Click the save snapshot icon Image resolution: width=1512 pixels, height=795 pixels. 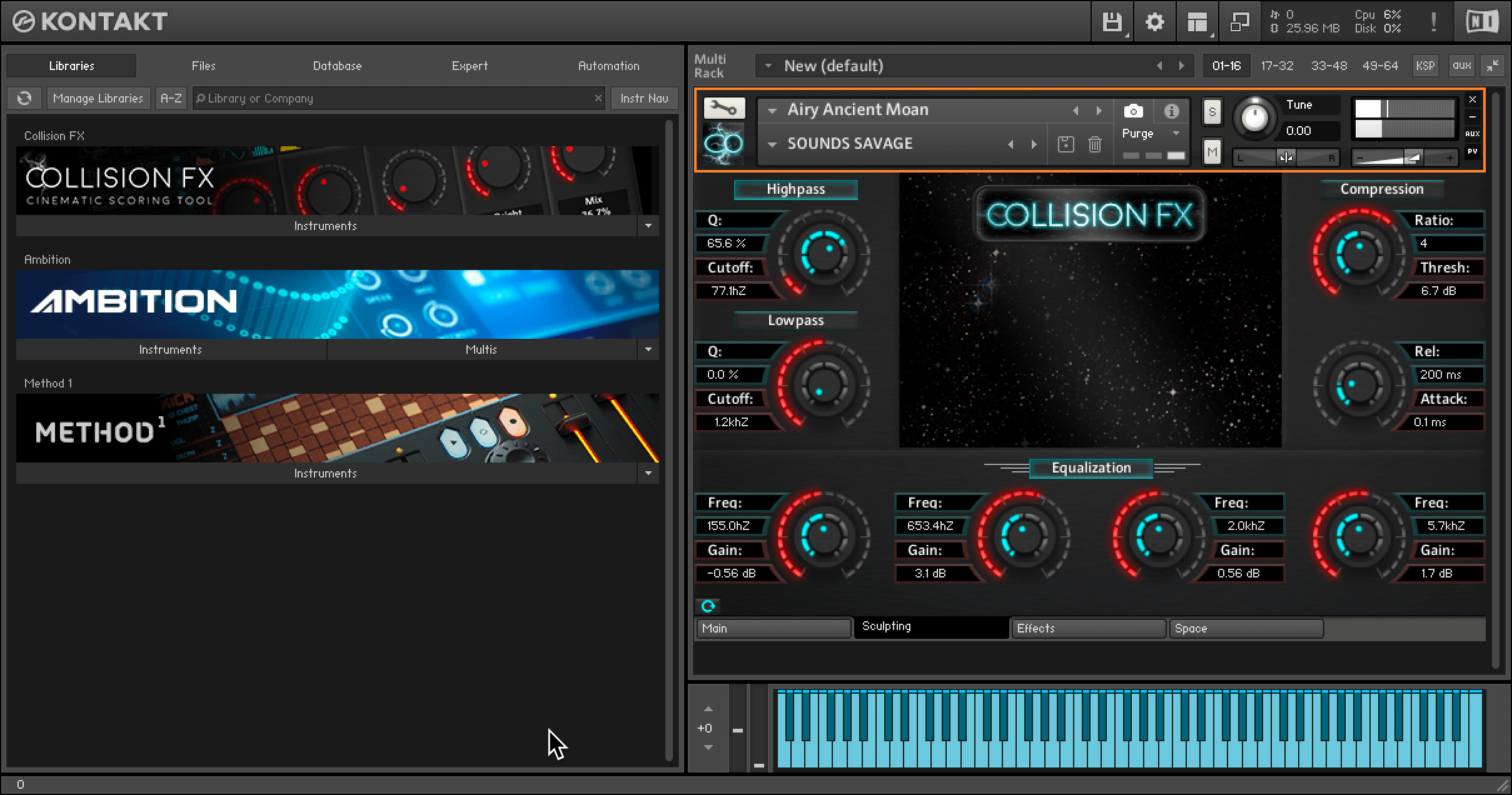(1066, 144)
